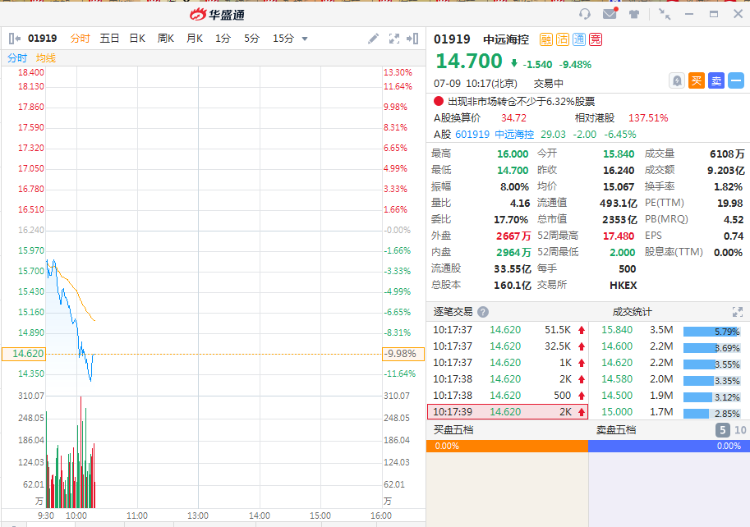Click the 华盛通 logo

coord(217,15)
